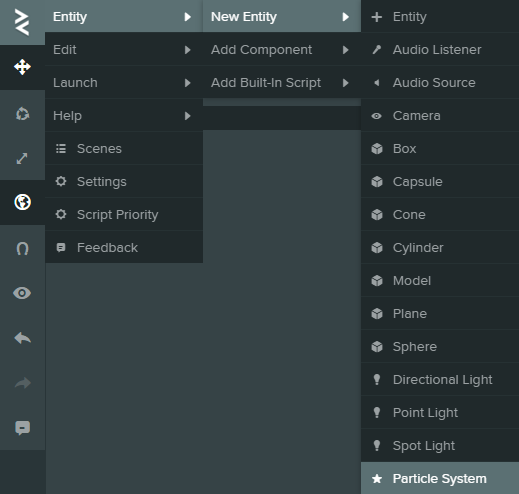Create a Plane entity
This screenshot has width=519, height=494.
(x=440, y=313)
